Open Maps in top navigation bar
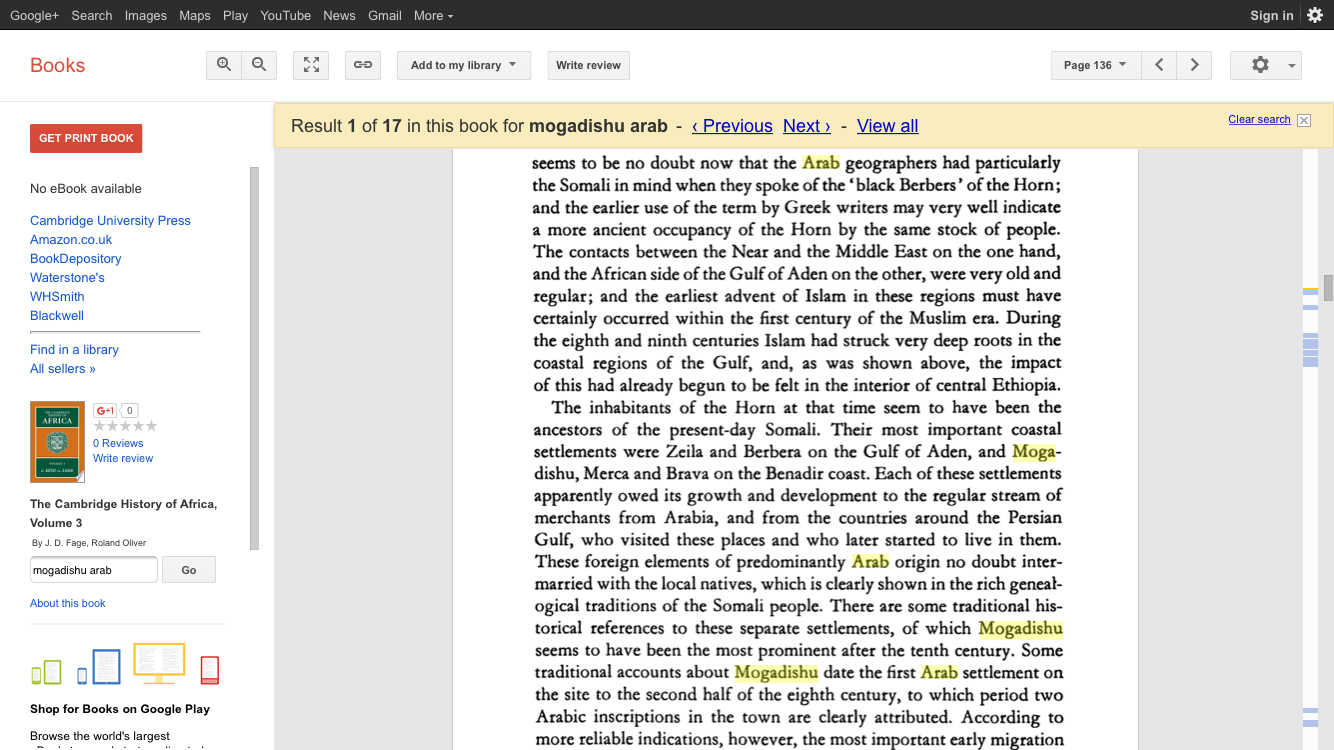This screenshot has width=1334, height=750. pyautogui.click(x=195, y=15)
